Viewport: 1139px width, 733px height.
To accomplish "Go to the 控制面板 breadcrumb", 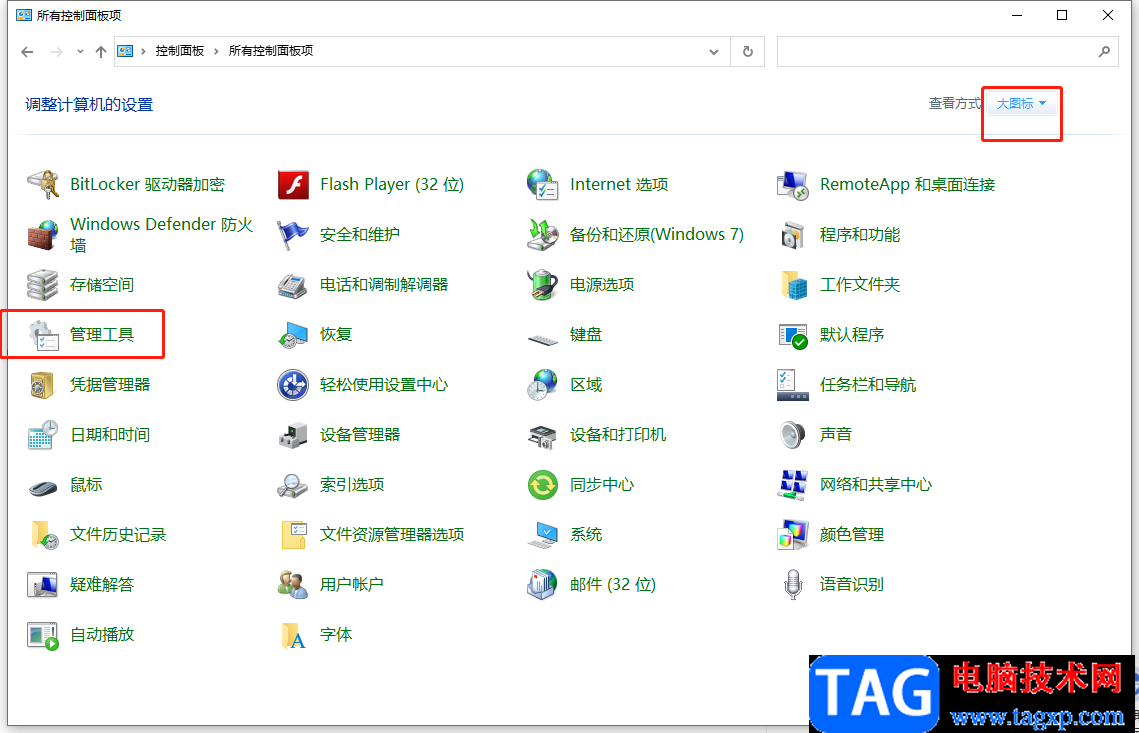I will point(179,51).
